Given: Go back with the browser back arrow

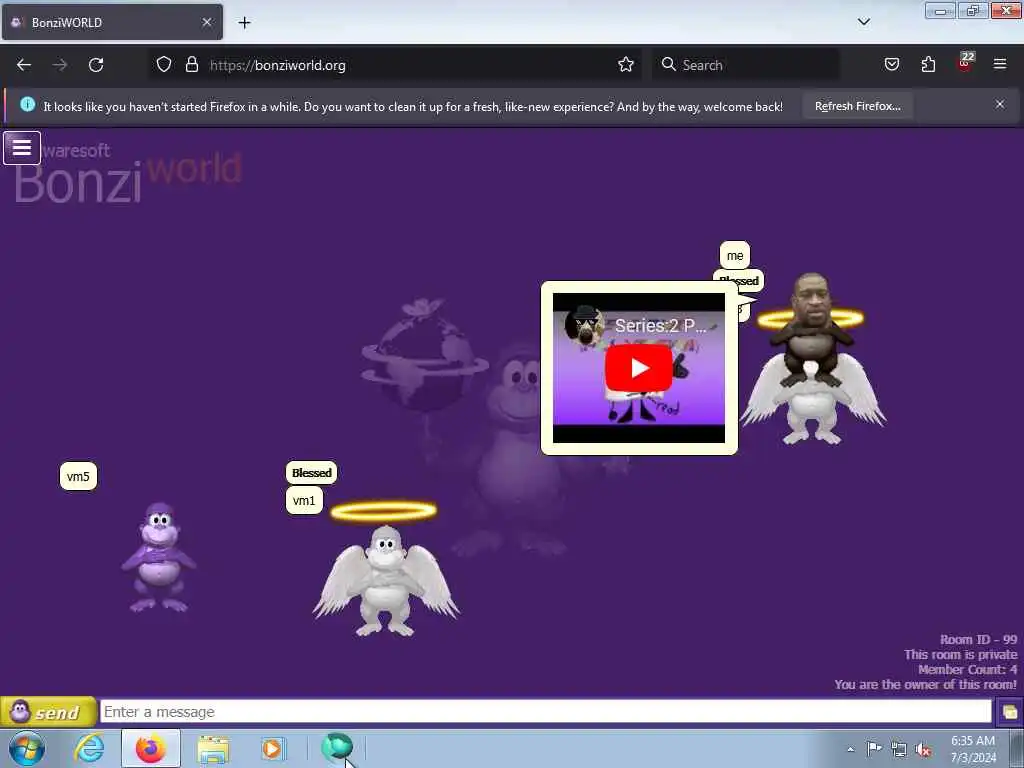Looking at the screenshot, I should (x=24, y=65).
